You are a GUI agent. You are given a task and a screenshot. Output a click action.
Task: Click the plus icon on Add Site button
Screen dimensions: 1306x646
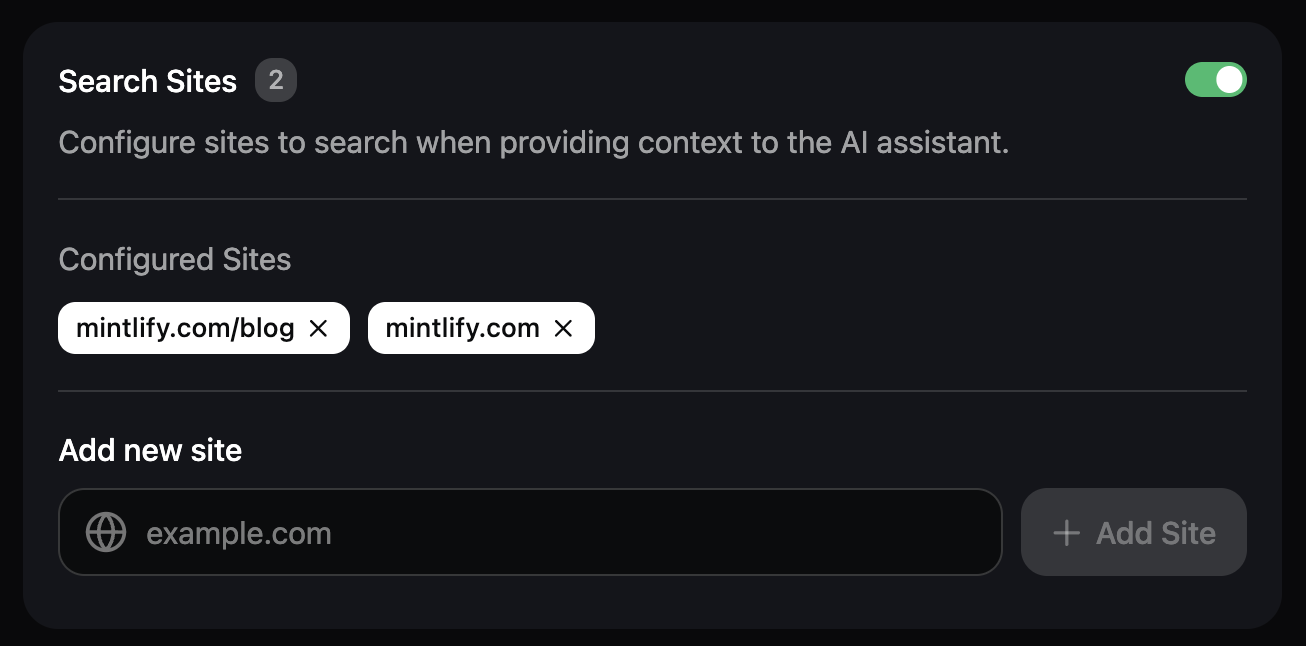pos(1066,532)
